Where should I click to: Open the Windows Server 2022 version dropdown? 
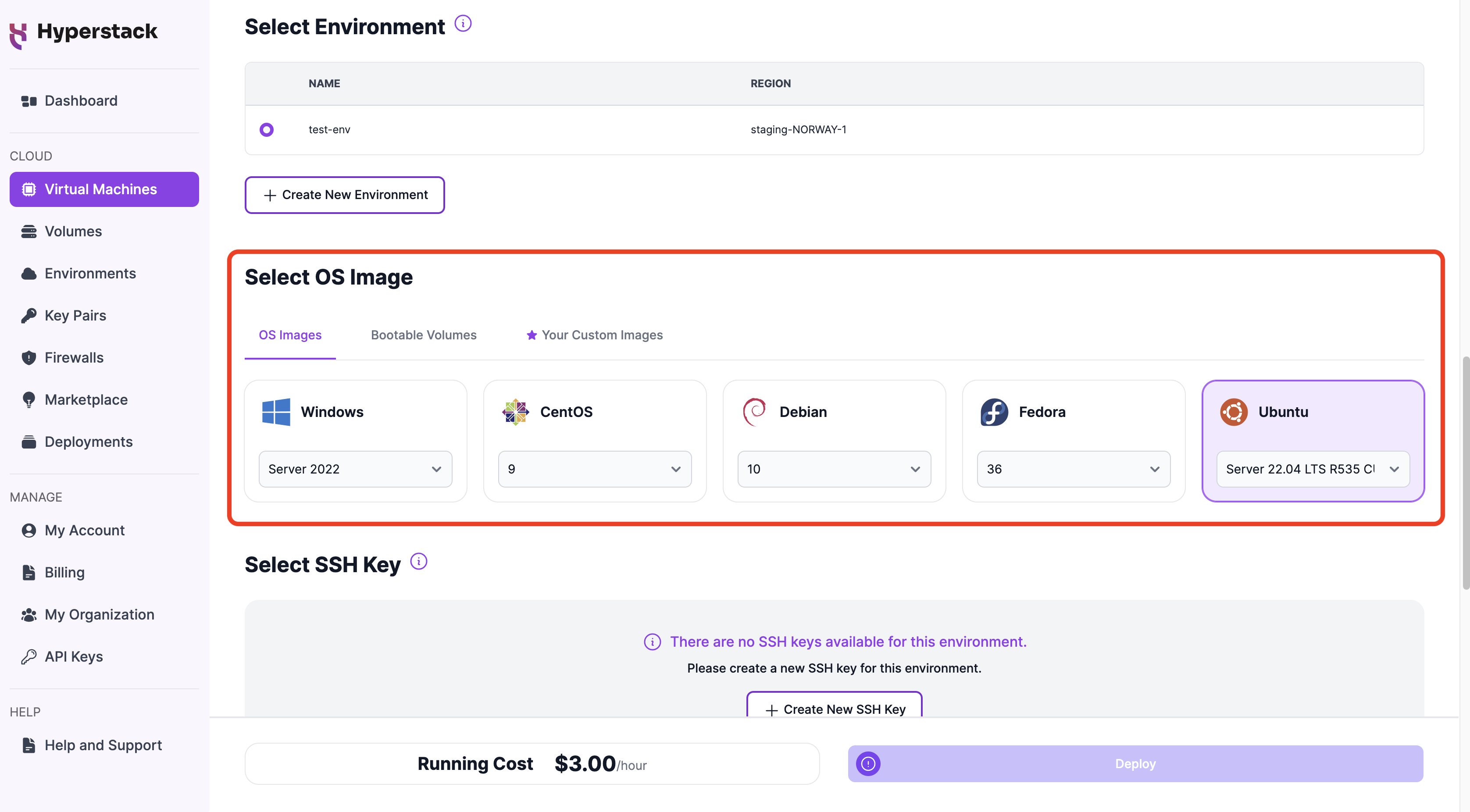coord(356,469)
